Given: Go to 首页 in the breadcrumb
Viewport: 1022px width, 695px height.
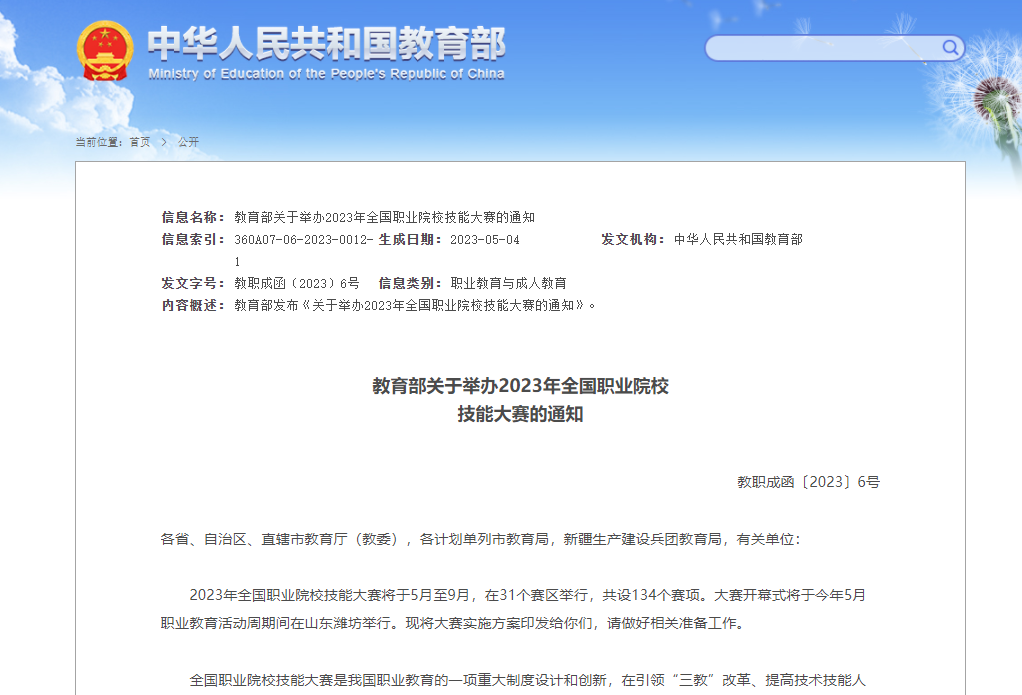Looking at the screenshot, I should click(x=140, y=142).
